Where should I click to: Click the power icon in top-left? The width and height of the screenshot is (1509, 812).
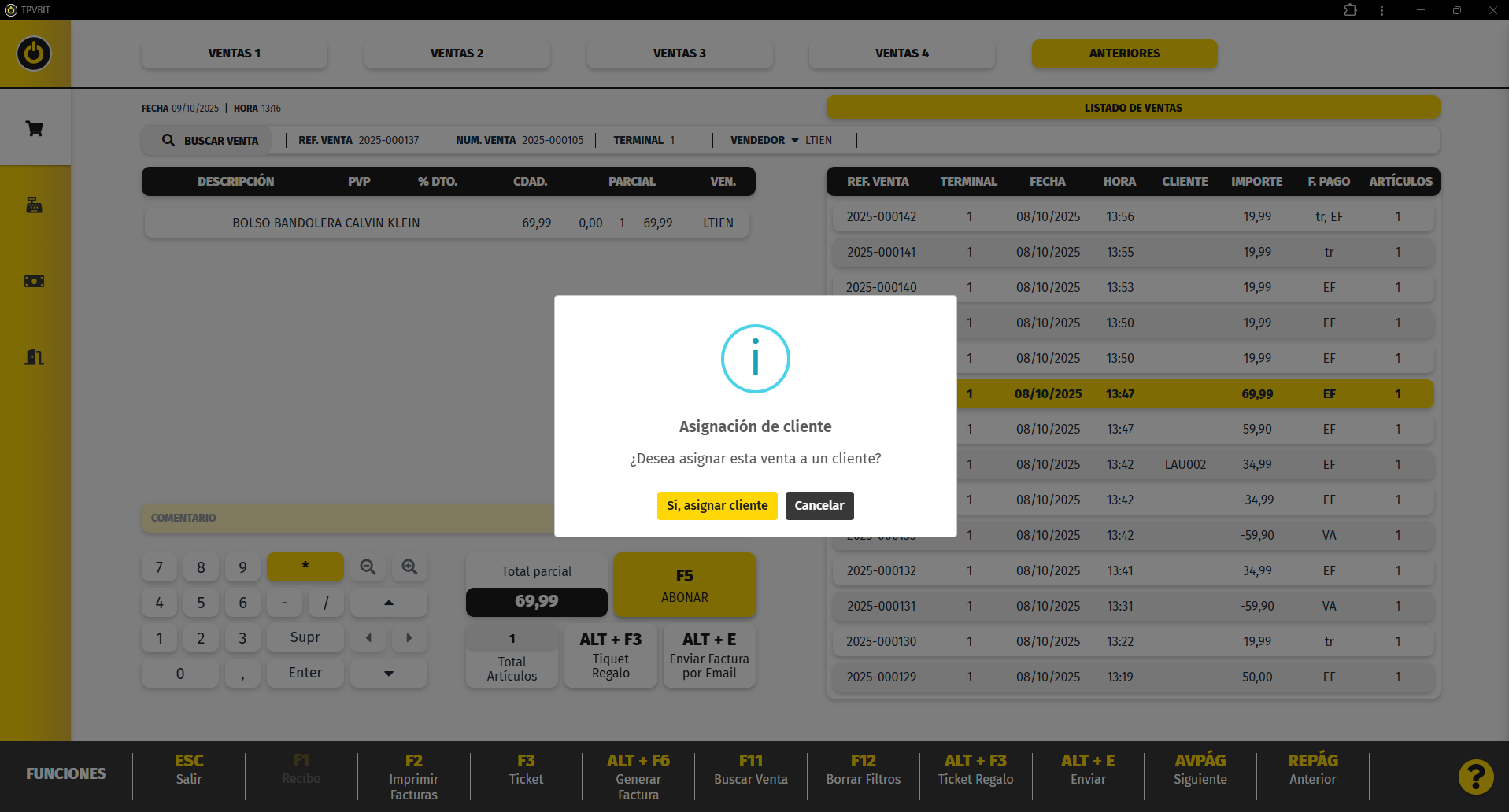click(x=34, y=54)
